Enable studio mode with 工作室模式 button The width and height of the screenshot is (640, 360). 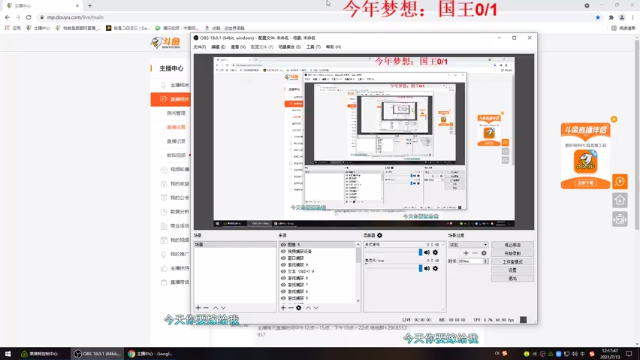pyautogui.click(x=513, y=262)
